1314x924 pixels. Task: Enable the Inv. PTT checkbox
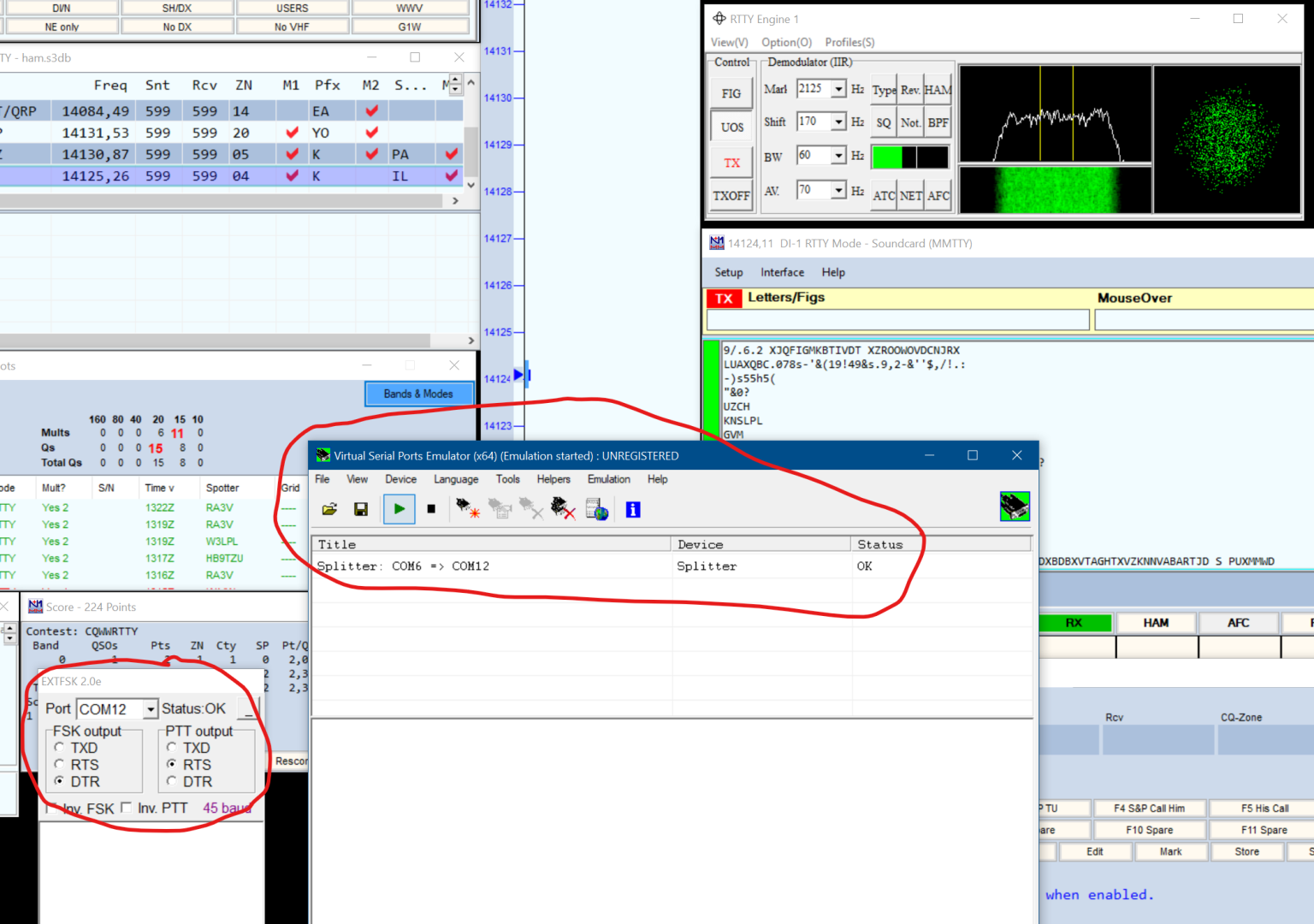[127, 808]
